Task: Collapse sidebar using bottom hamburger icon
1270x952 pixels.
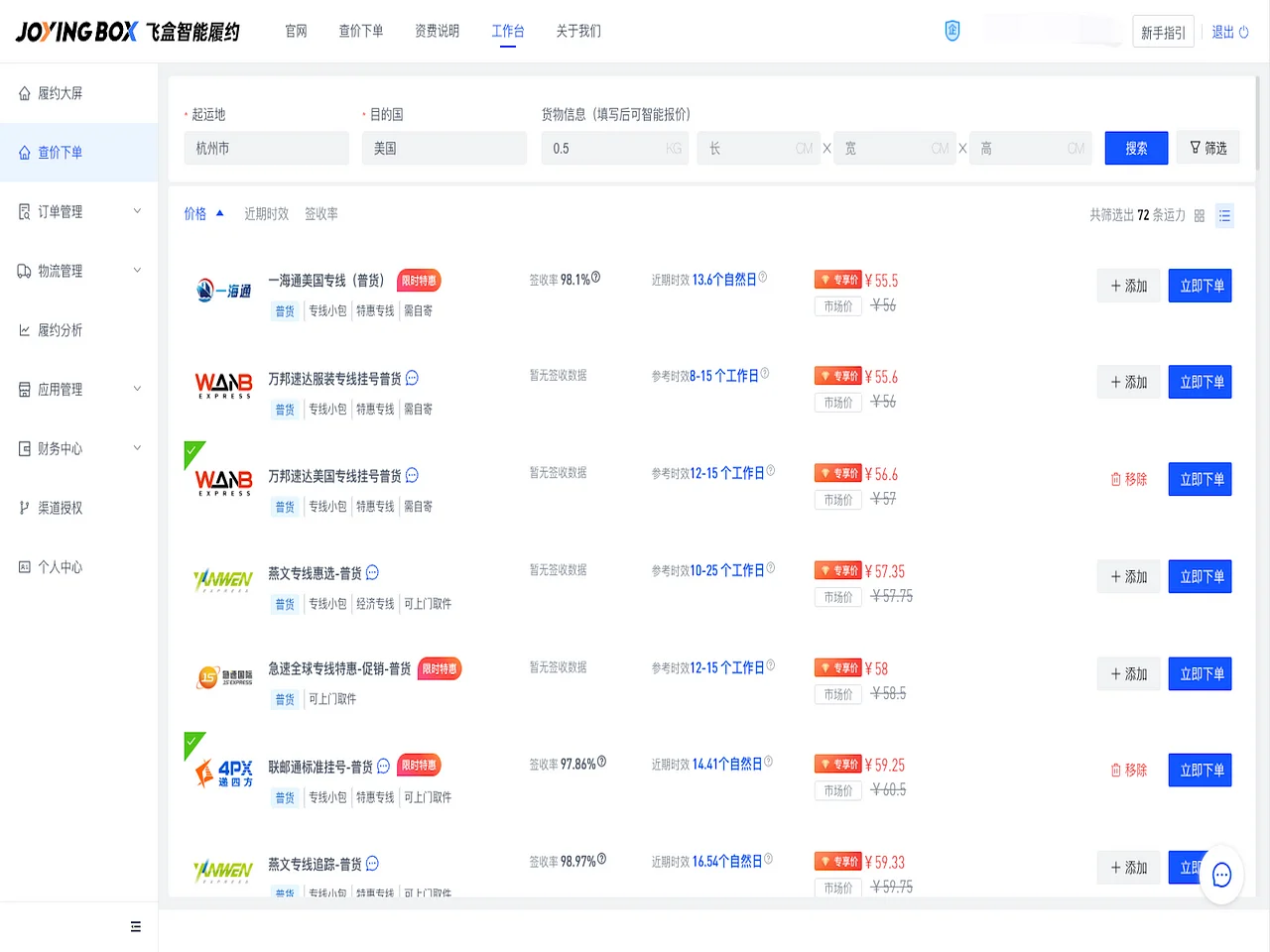Action: coord(135,925)
